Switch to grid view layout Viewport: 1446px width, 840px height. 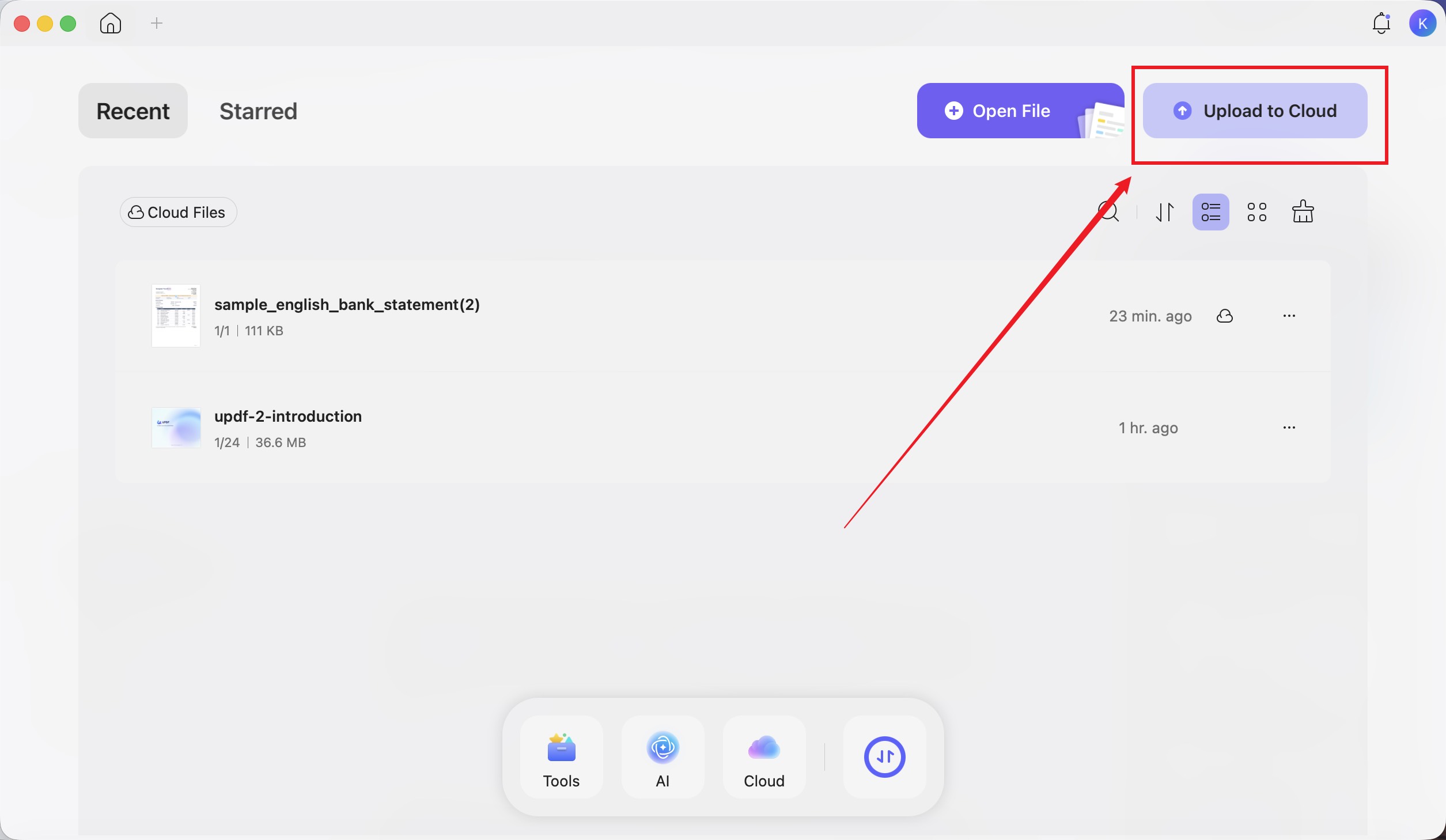(x=1256, y=212)
